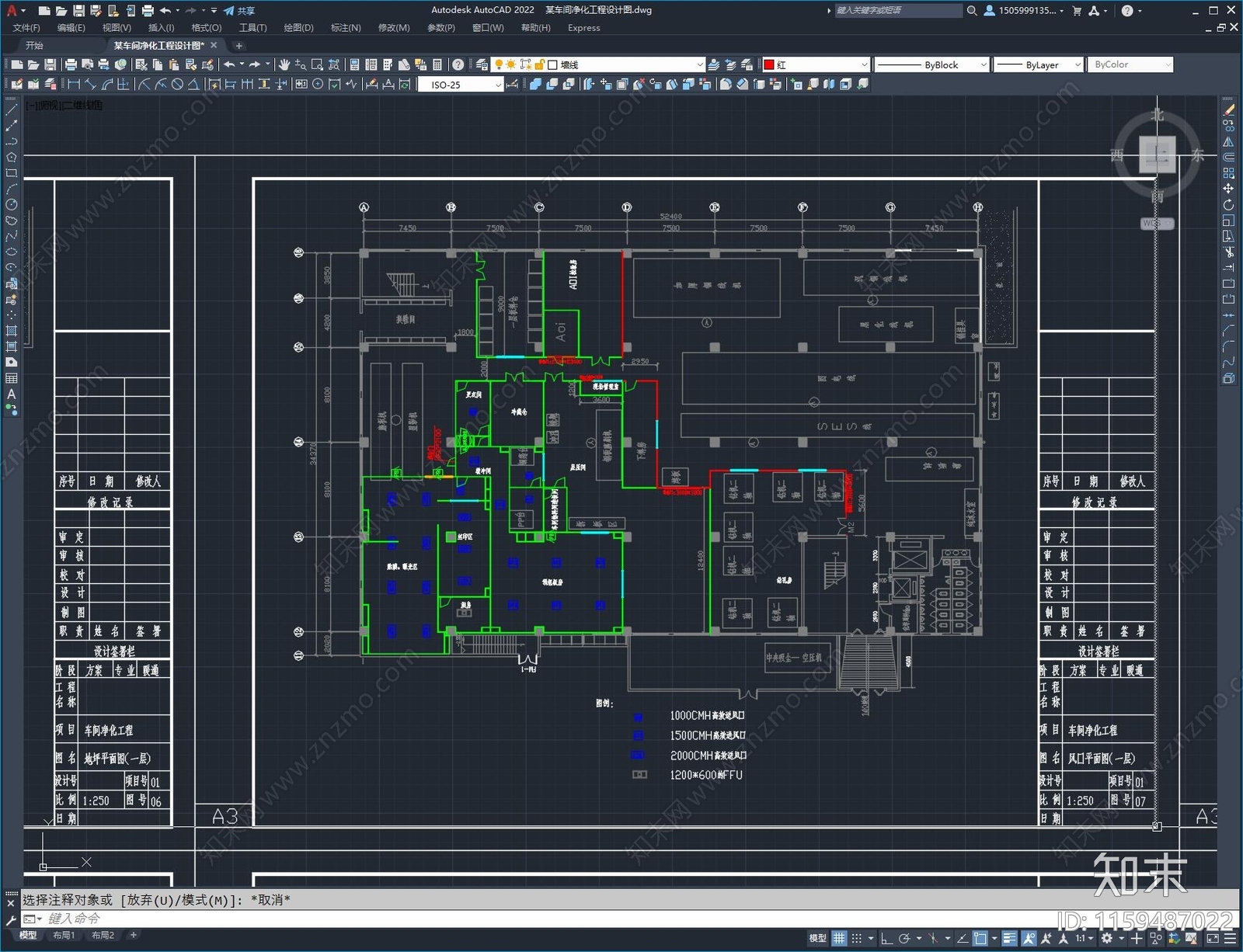The image size is (1243, 952).
Task: Toggle snap mode dots in status bar
Action: [856, 939]
